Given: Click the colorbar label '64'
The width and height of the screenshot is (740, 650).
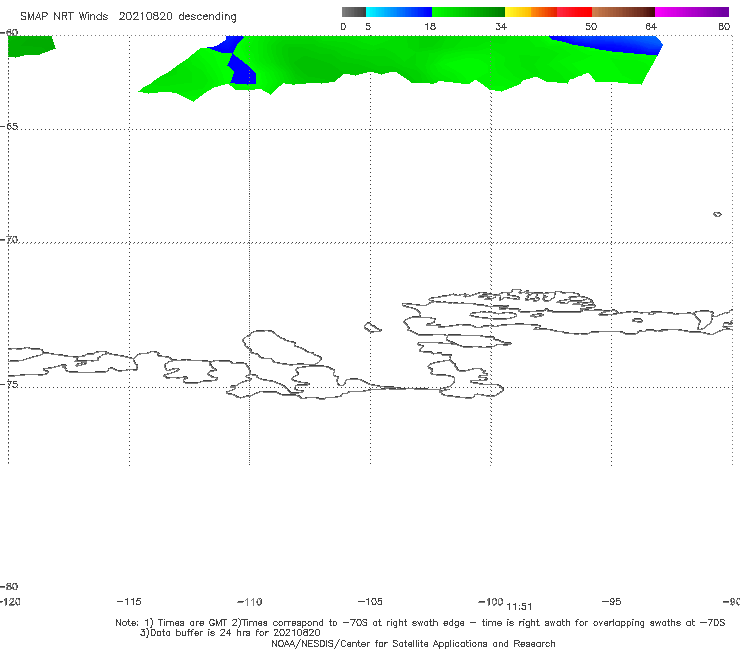Looking at the screenshot, I should point(651,27).
